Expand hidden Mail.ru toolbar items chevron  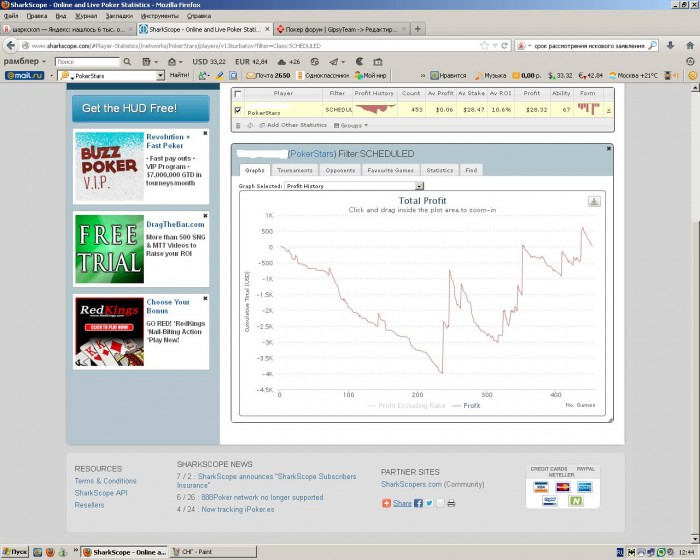(x=422, y=75)
